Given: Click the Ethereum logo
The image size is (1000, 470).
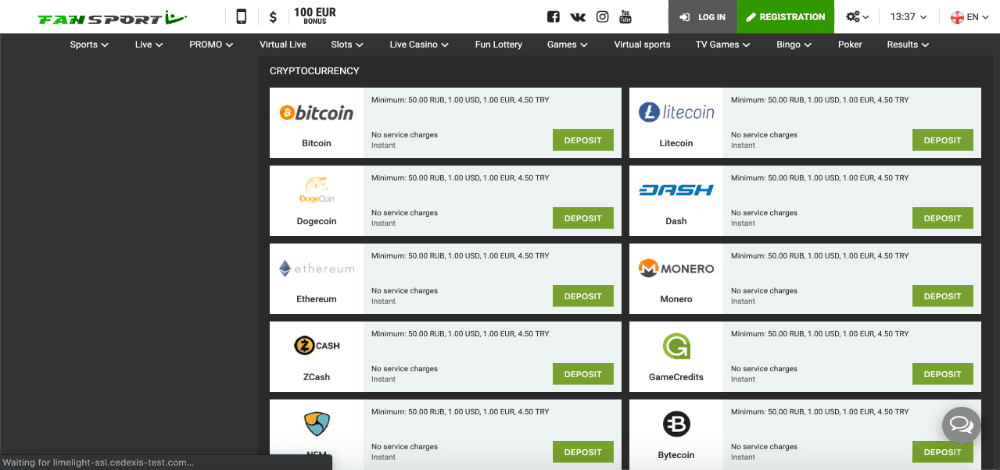Looking at the screenshot, I should click(x=316, y=268).
